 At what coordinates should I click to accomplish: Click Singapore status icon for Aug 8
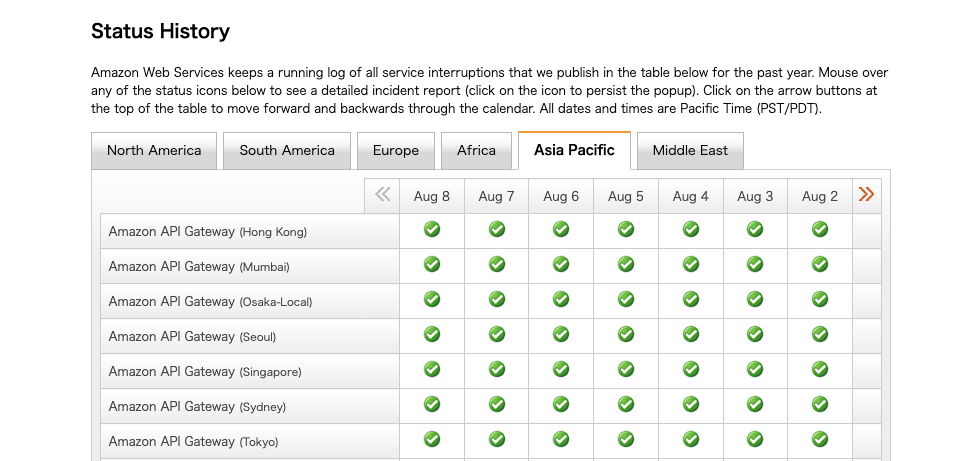coord(432,369)
